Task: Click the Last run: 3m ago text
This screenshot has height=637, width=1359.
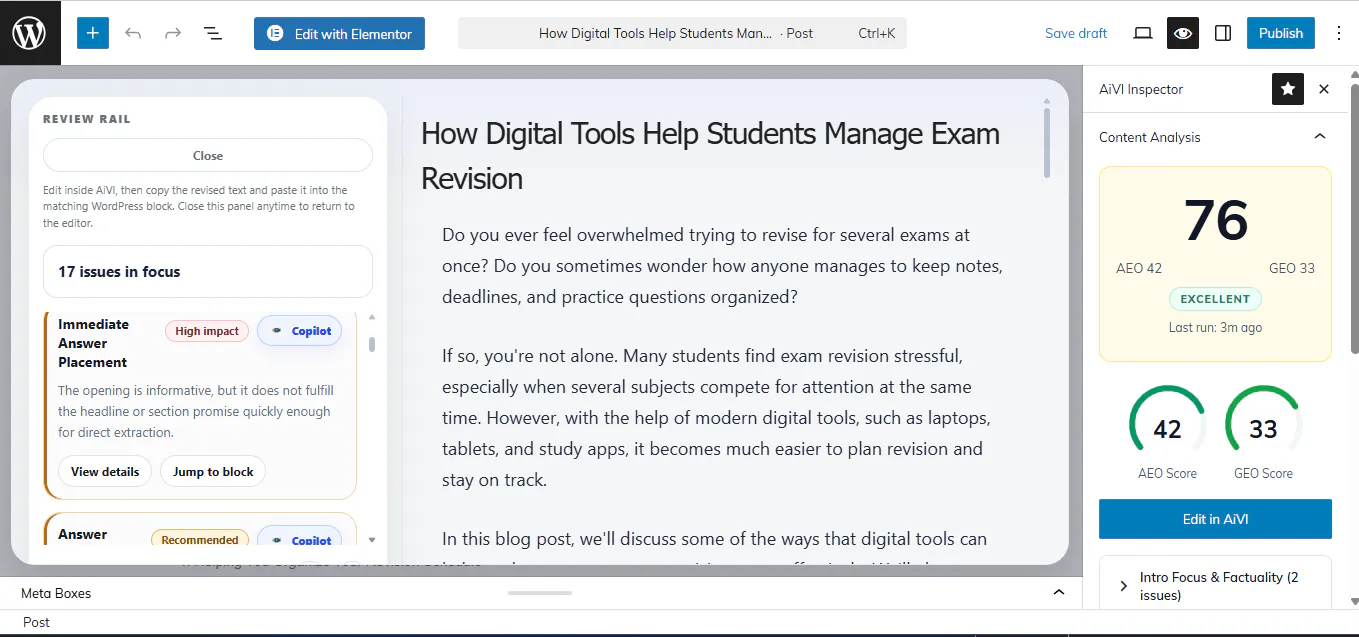Action: click(1215, 327)
